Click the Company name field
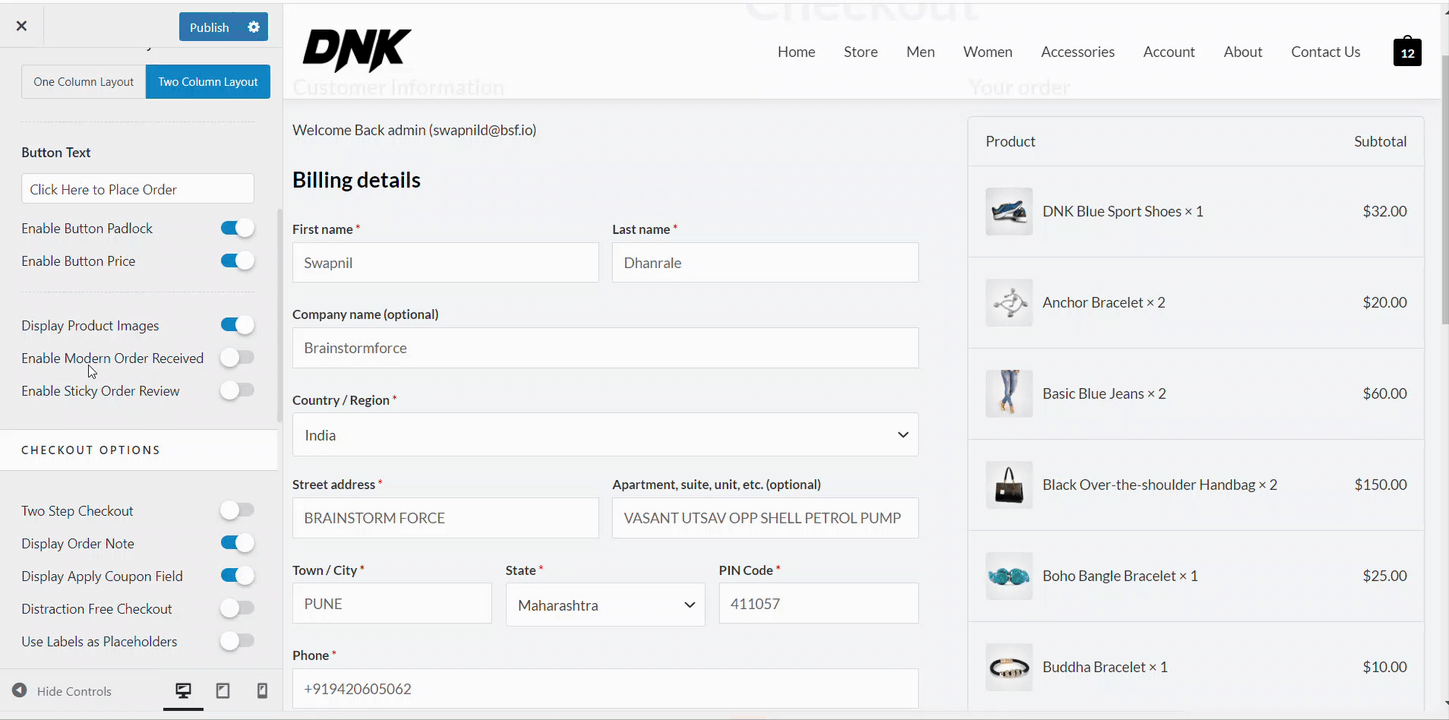The height and width of the screenshot is (720, 1449). 605,348
